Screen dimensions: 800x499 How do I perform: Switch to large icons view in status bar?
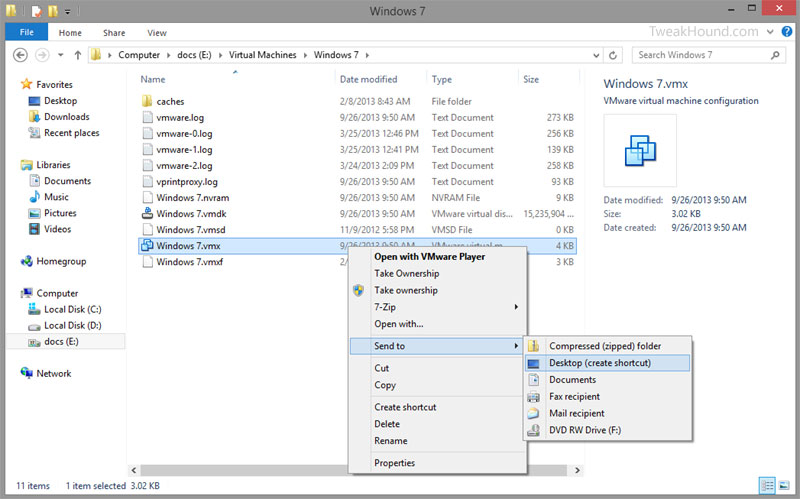[x=784, y=486]
